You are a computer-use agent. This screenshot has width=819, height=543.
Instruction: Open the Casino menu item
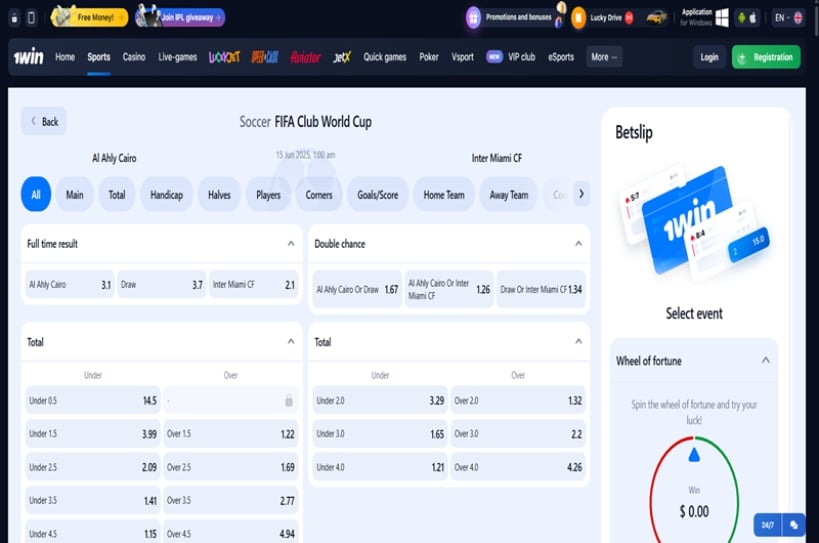[134, 57]
